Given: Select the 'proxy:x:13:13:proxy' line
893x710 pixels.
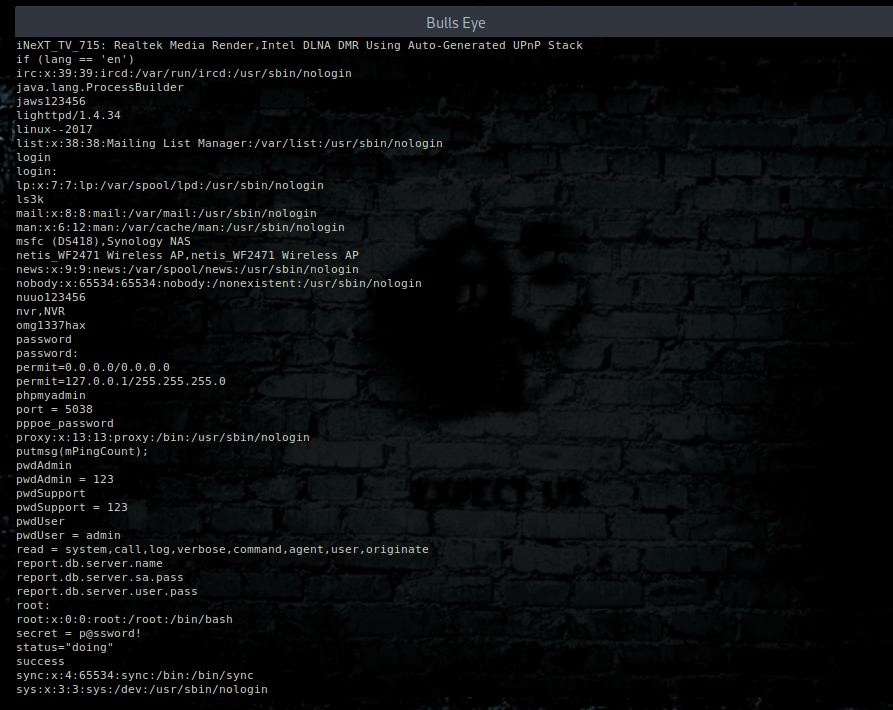Looking at the screenshot, I should pyautogui.click(x=163, y=437).
